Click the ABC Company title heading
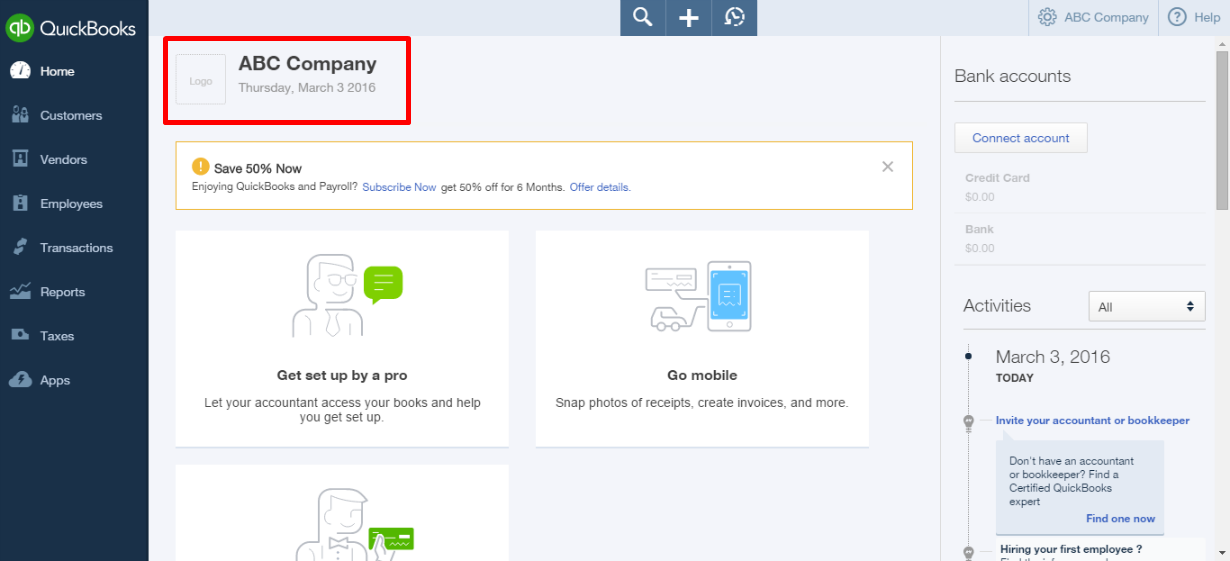 point(307,63)
